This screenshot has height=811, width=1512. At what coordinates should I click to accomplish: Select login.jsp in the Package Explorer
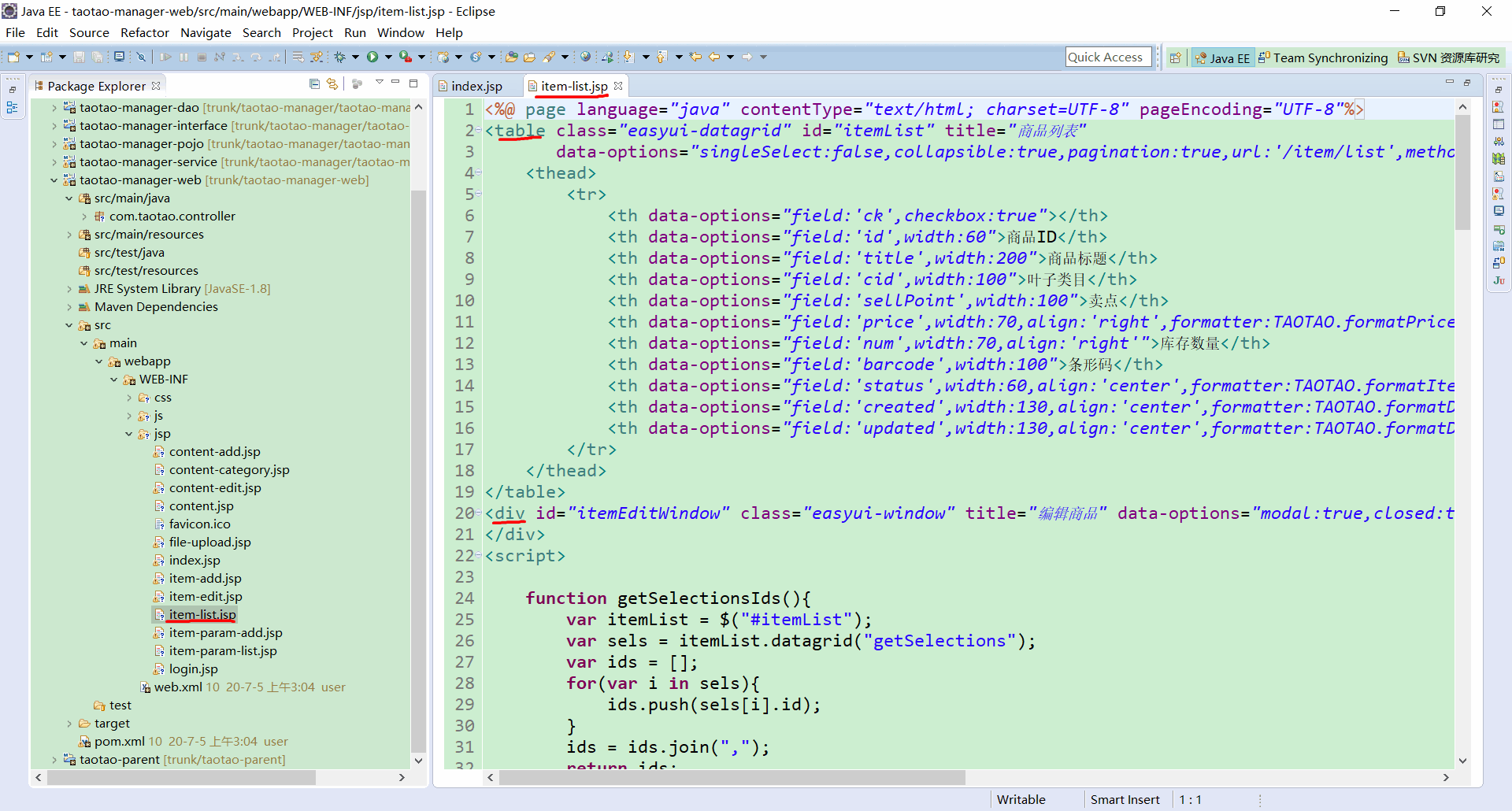click(x=193, y=669)
